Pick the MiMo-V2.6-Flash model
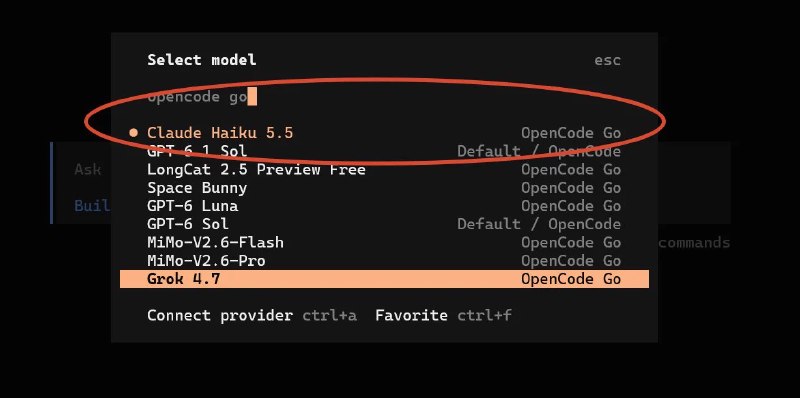 tap(384, 242)
